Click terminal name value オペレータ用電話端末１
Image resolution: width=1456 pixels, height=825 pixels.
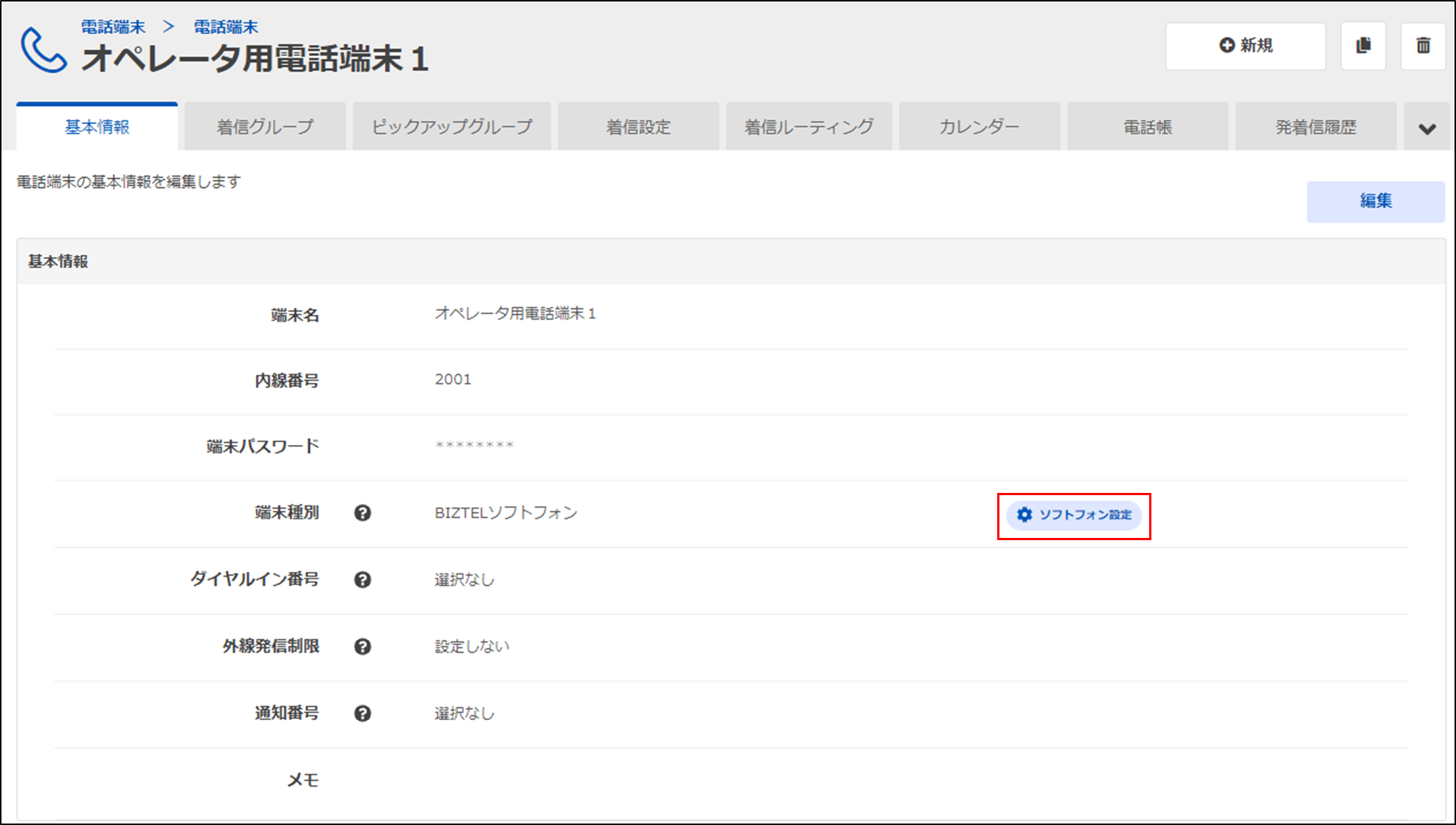(516, 314)
